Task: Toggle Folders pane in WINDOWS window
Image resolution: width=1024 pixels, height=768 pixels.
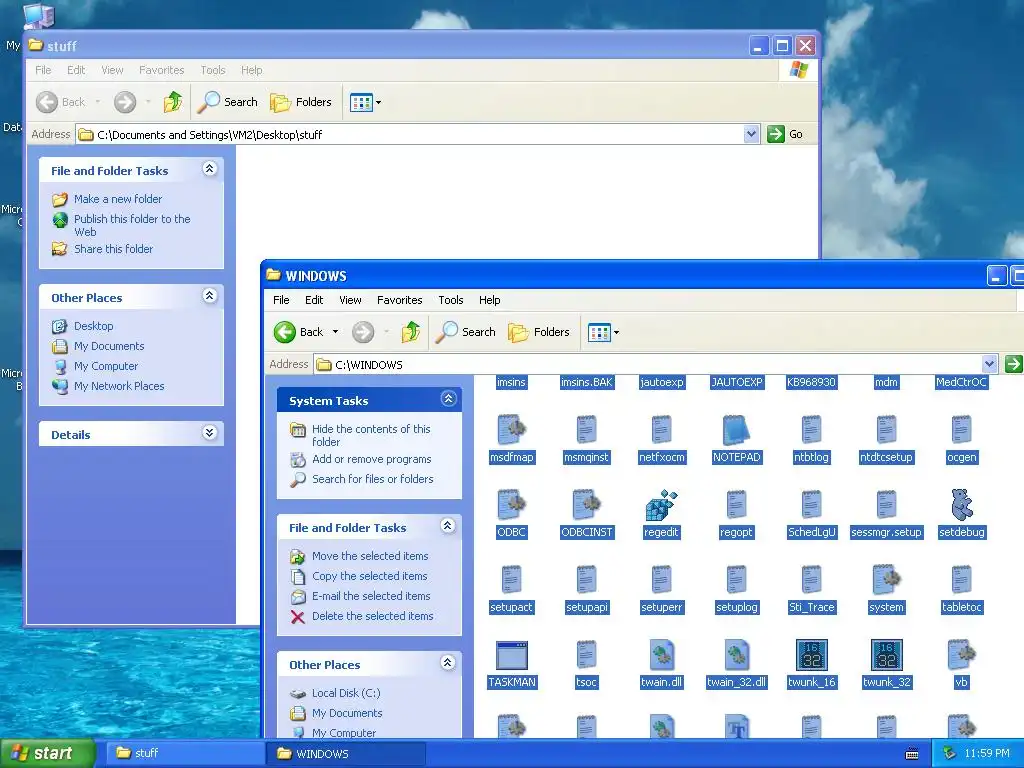Action: click(539, 332)
